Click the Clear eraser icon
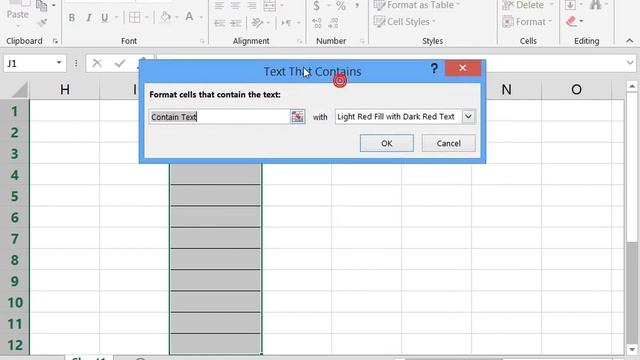 pyautogui.click(x=571, y=21)
